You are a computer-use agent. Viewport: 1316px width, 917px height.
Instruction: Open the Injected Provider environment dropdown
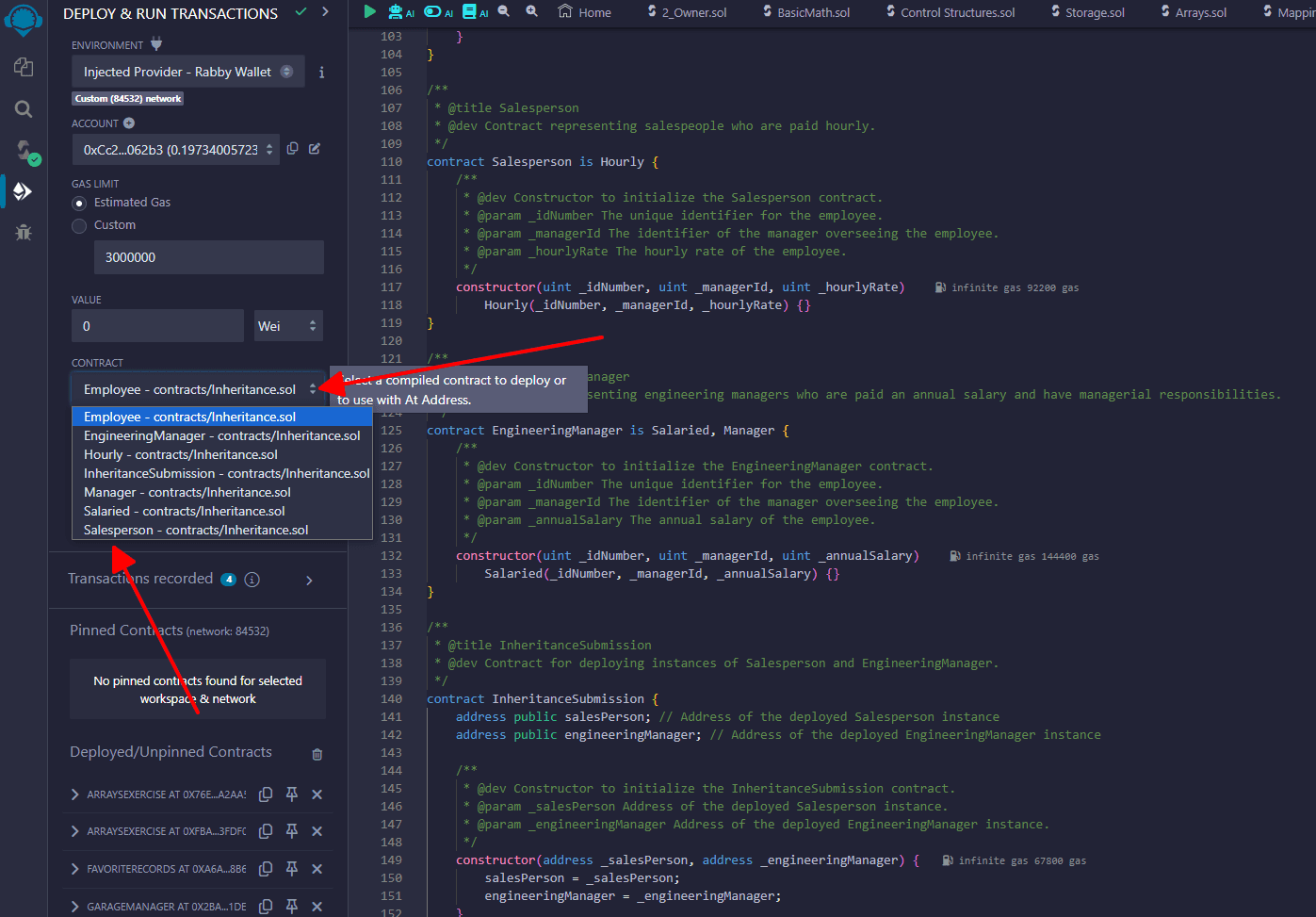click(x=187, y=72)
